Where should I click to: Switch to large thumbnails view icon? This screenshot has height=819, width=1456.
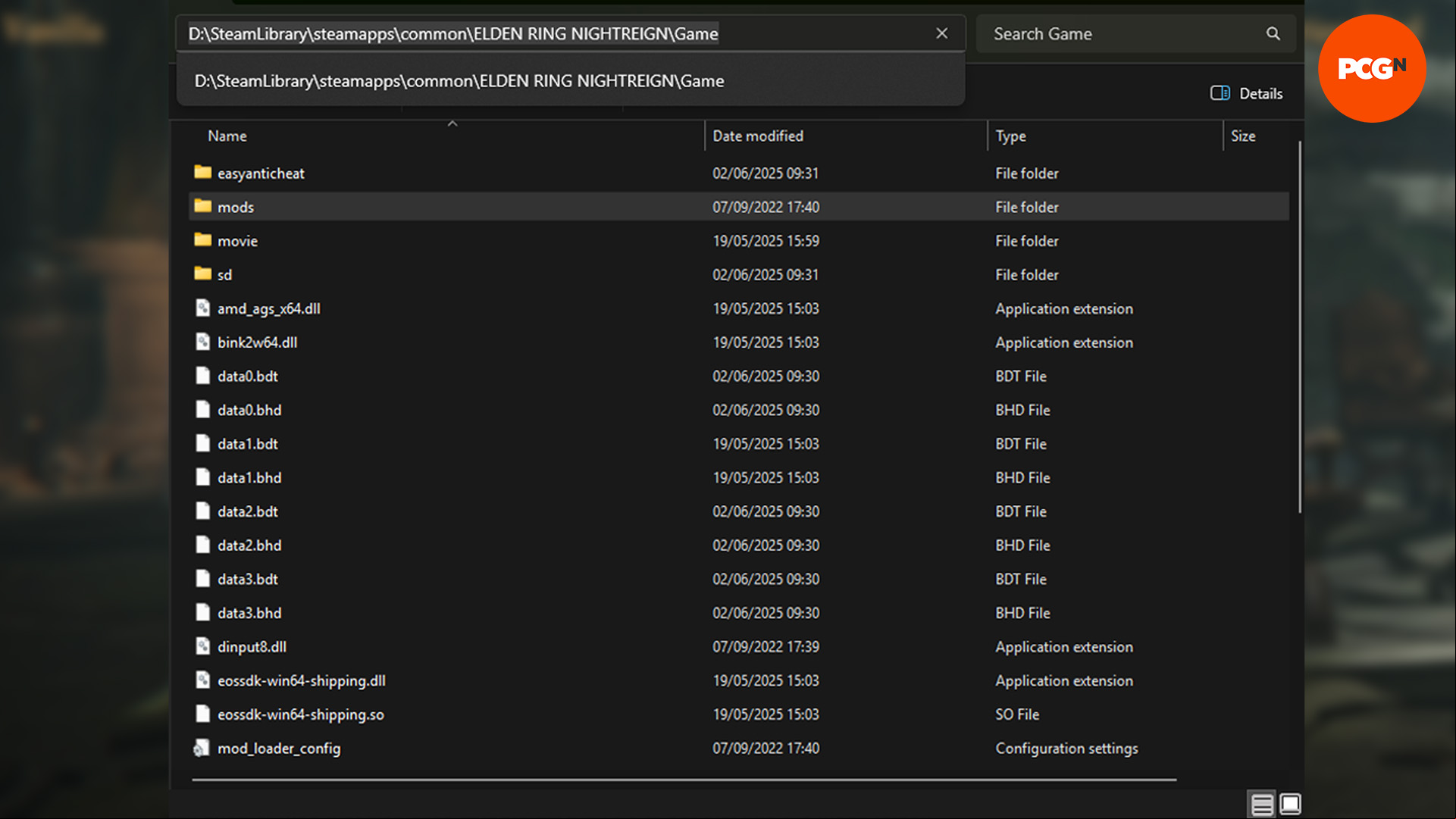pos(1290,803)
